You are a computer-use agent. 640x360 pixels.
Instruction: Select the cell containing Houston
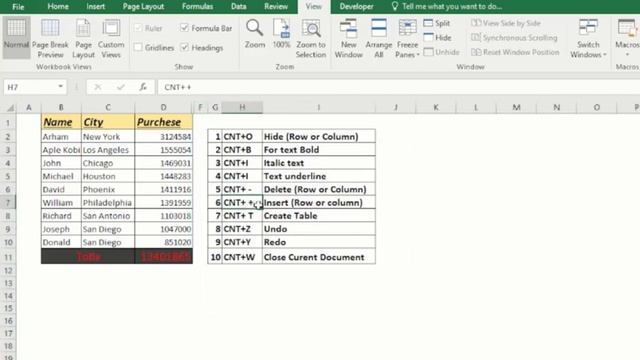point(108,176)
